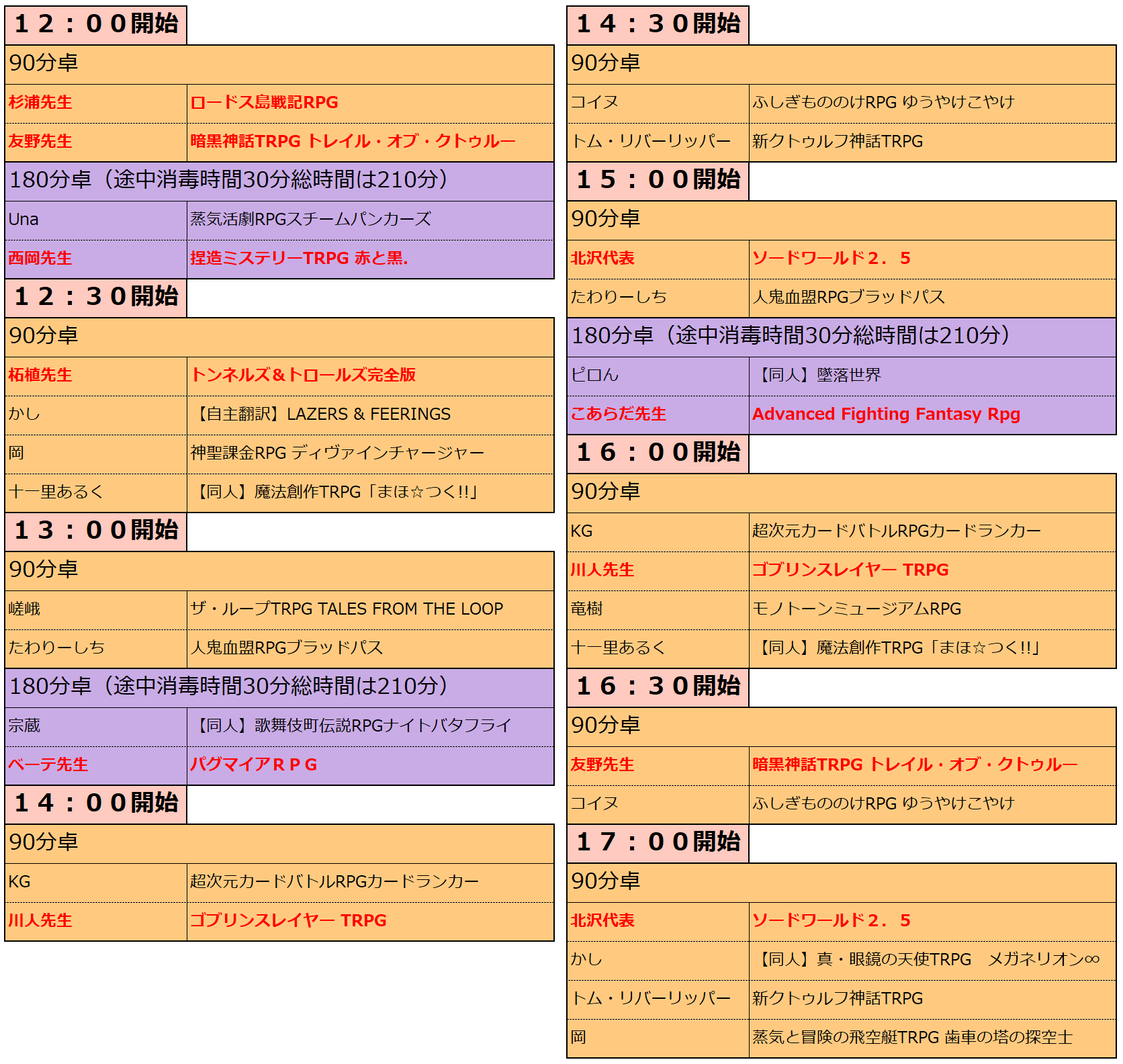Select 岡 in the 17:00 section
The height and width of the screenshot is (1064, 1123).
[578, 1037]
